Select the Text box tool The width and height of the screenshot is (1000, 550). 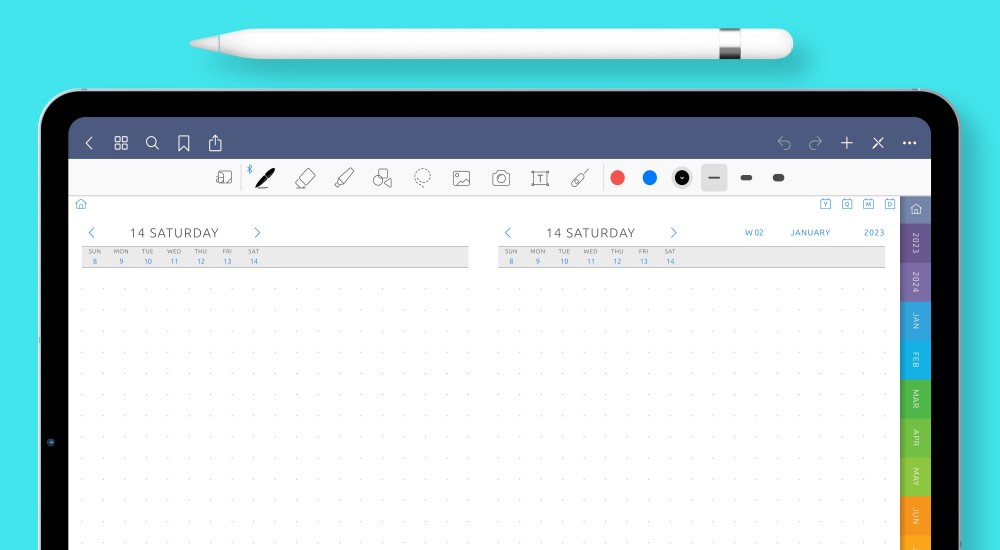click(x=540, y=178)
